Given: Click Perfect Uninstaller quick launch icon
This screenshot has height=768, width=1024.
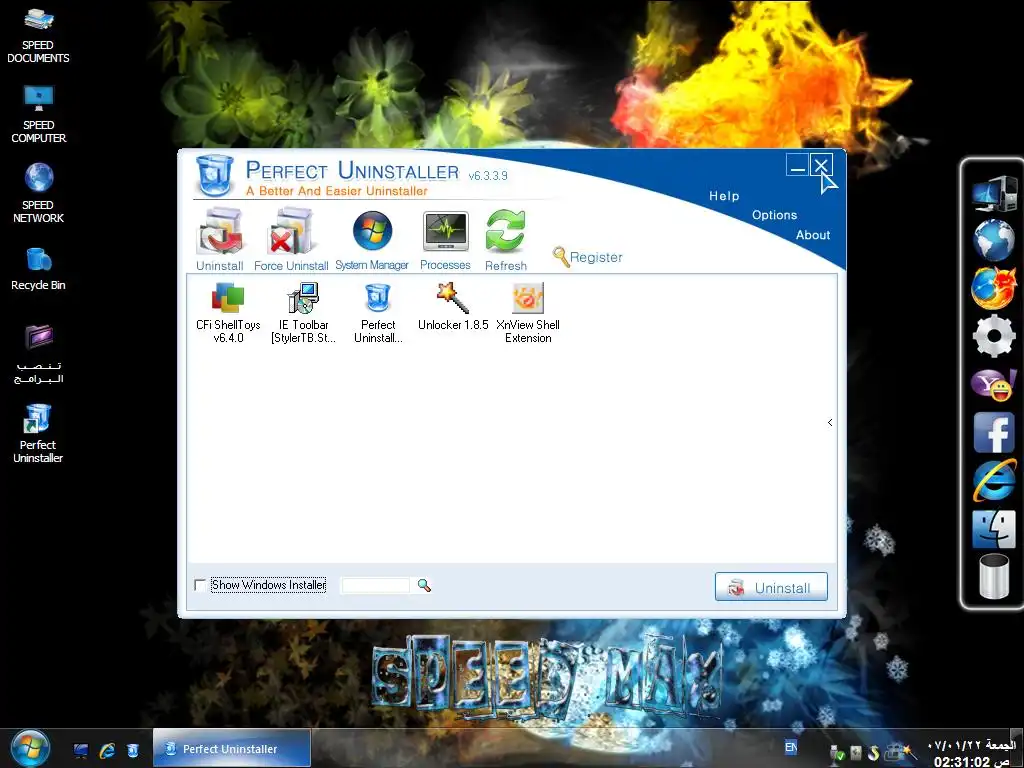Looking at the screenshot, I should coord(133,750).
